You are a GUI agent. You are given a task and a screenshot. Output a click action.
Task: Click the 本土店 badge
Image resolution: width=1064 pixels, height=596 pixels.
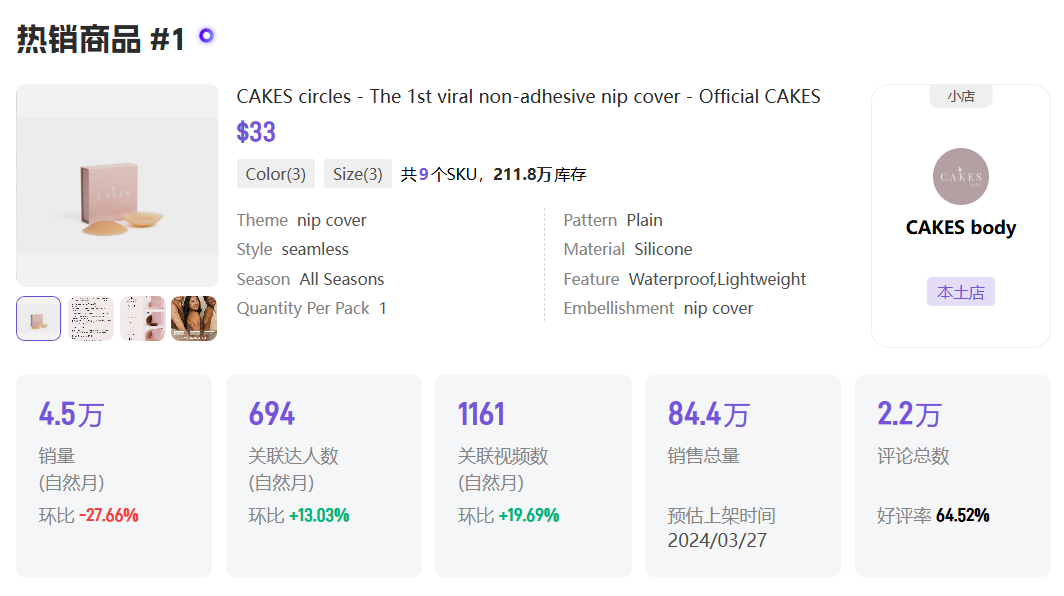961,292
